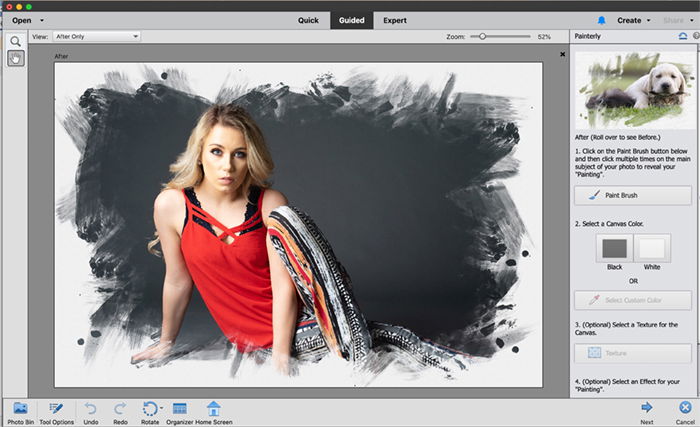700x427 pixels.
Task: Choose the Black canvas color
Action: pyautogui.click(x=614, y=248)
